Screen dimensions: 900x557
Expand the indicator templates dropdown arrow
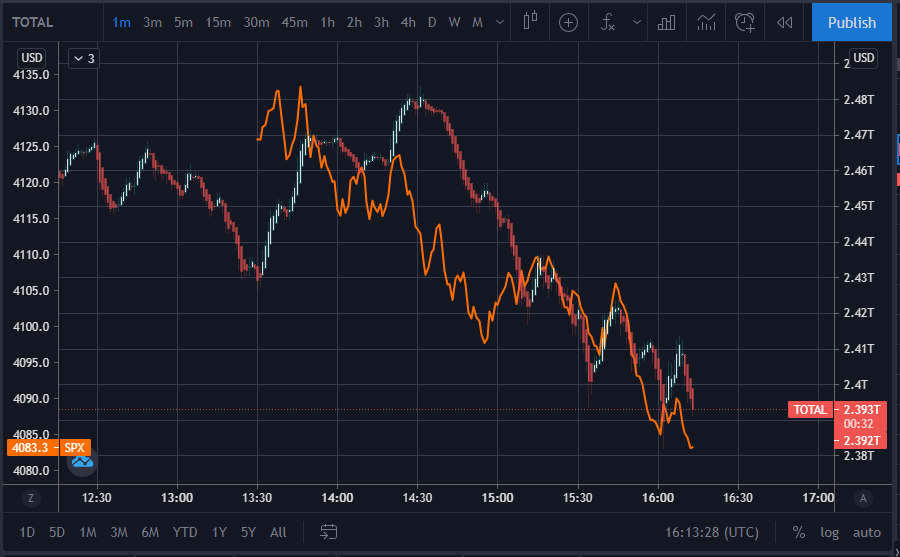637,22
